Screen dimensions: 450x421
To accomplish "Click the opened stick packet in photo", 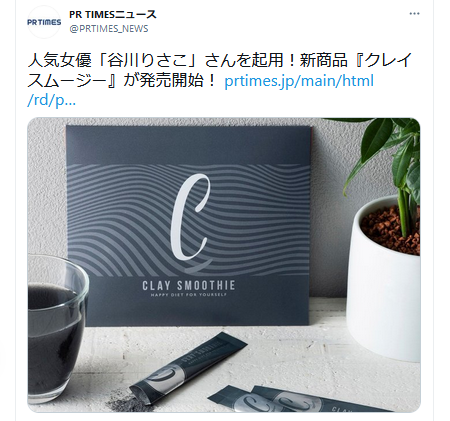I will [x=188, y=364].
